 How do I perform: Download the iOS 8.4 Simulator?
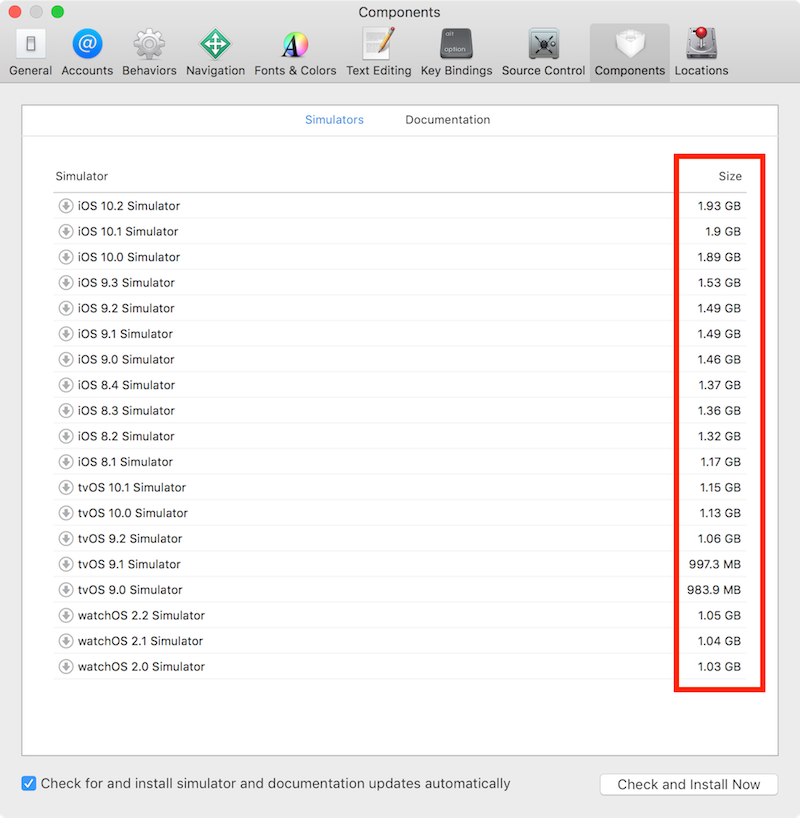coord(66,384)
